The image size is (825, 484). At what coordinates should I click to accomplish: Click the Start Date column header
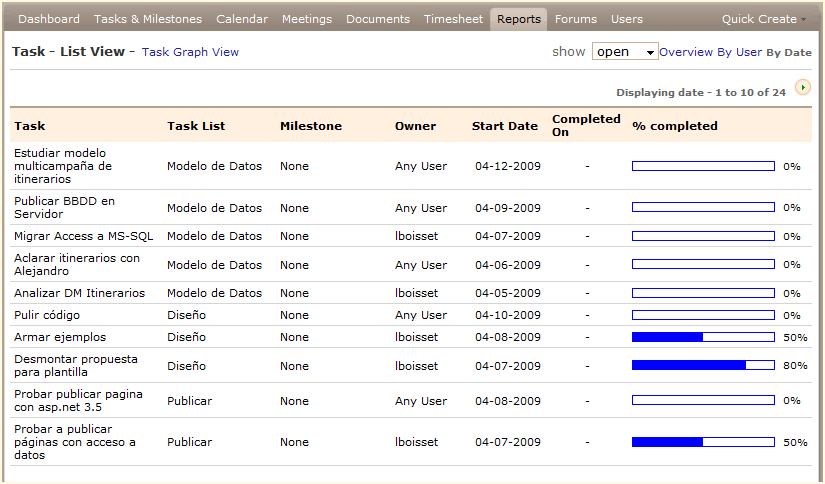click(x=505, y=126)
